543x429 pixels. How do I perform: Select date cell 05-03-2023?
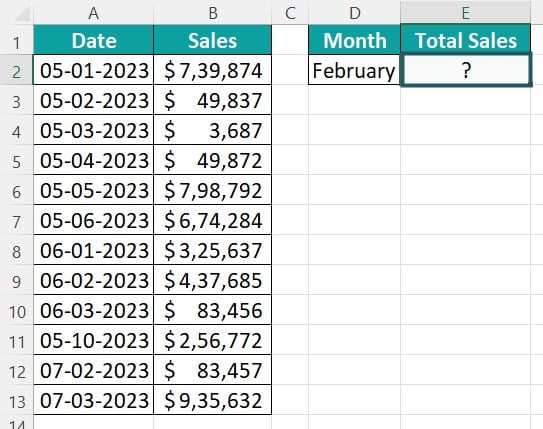[x=94, y=129]
